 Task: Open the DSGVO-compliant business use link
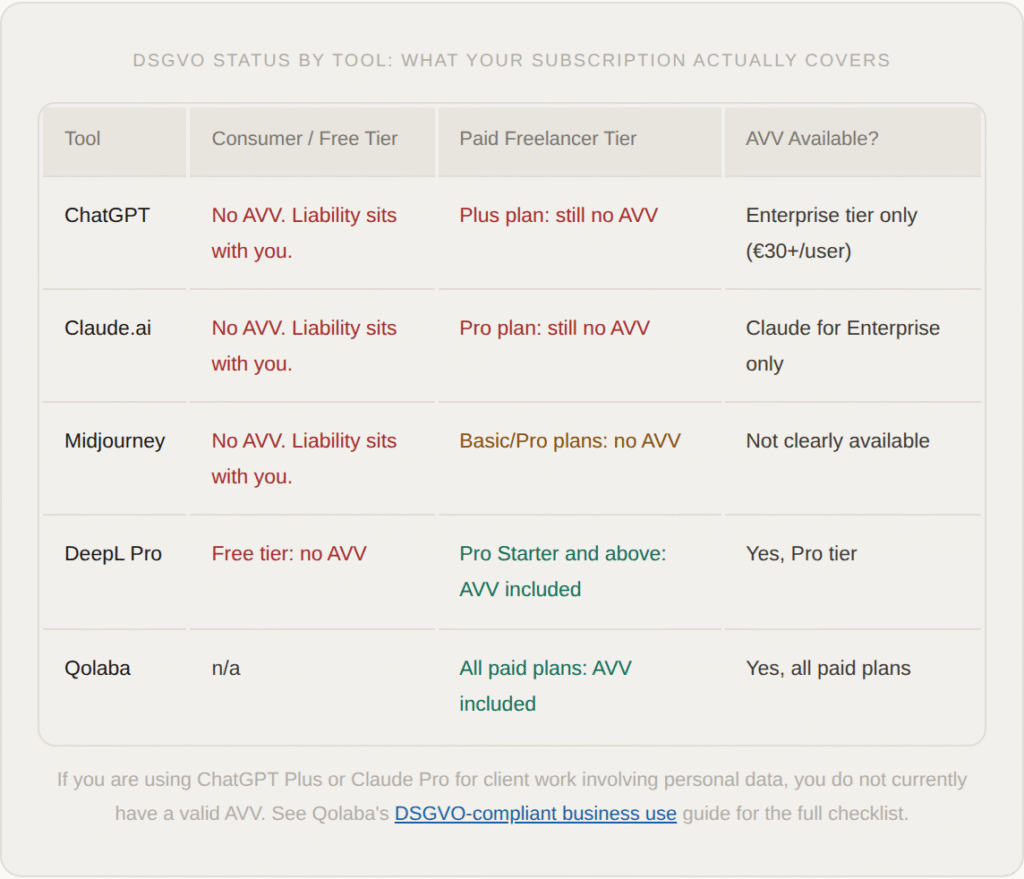click(x=535, y=813)
